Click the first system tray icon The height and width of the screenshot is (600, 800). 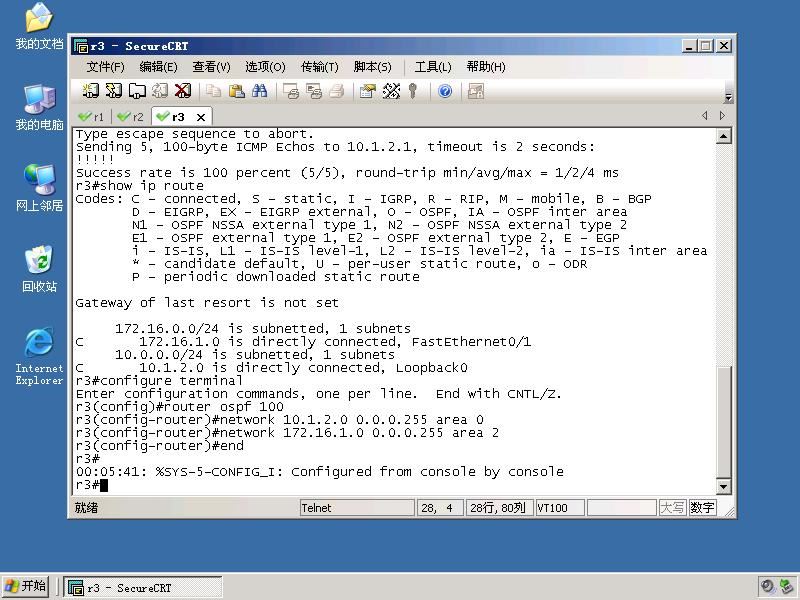[767, 586]
